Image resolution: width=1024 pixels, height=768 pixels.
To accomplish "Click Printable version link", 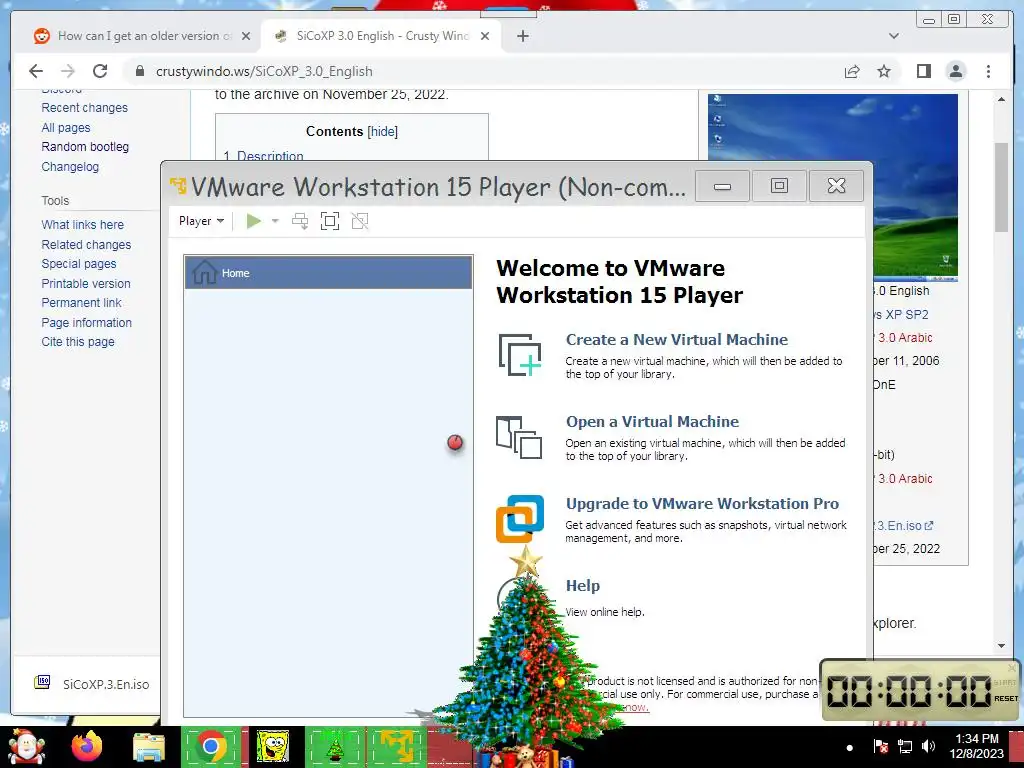I will coord(86,283).
